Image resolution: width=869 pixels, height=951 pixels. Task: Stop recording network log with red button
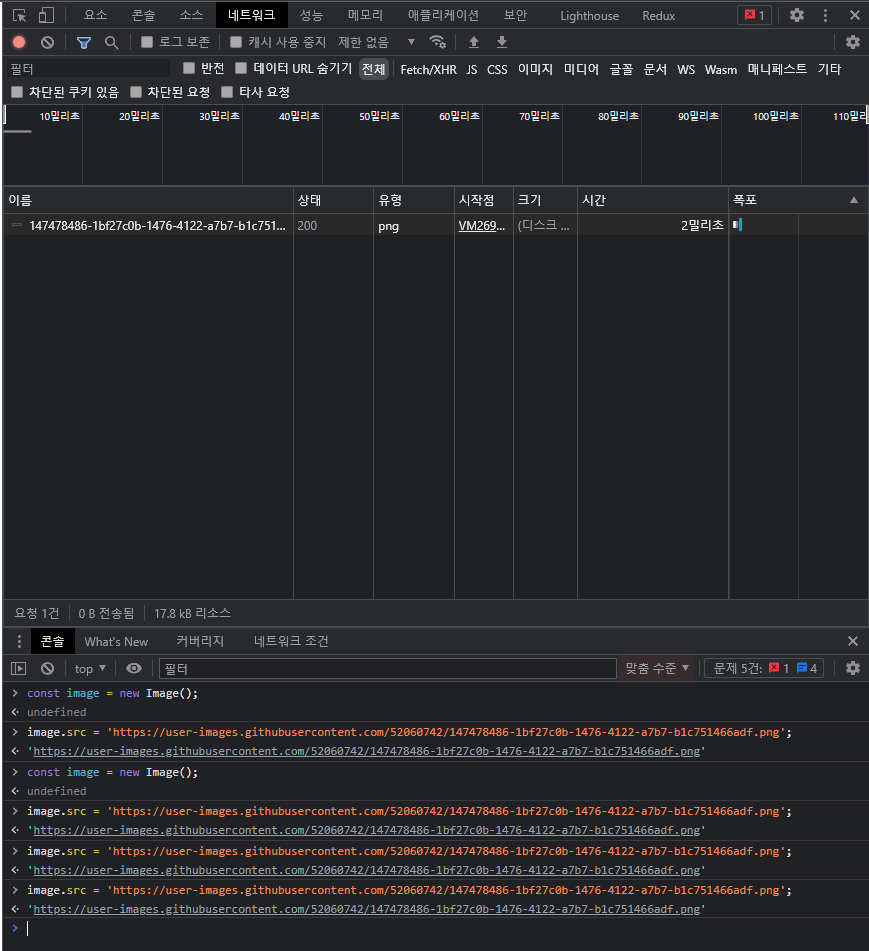(x=19, y=42)
